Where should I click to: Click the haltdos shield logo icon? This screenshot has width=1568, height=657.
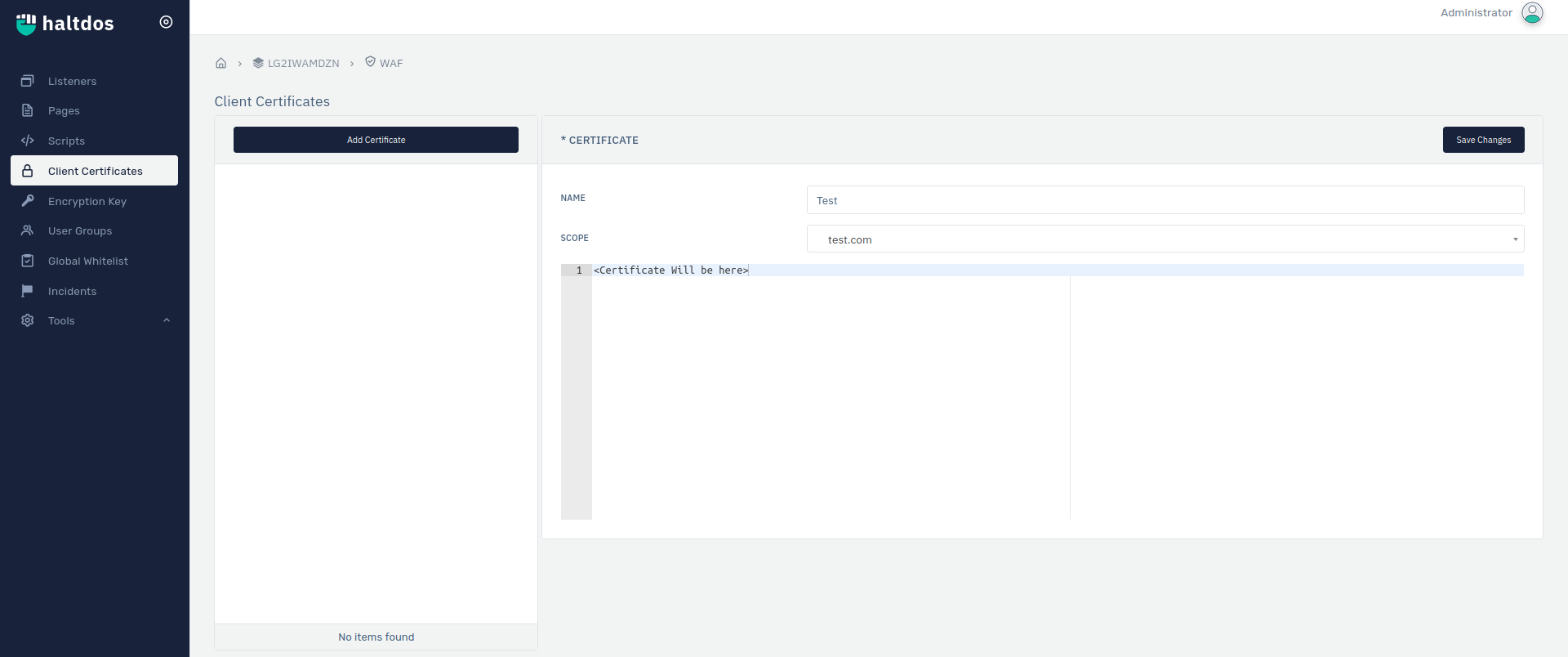(26, 24)
